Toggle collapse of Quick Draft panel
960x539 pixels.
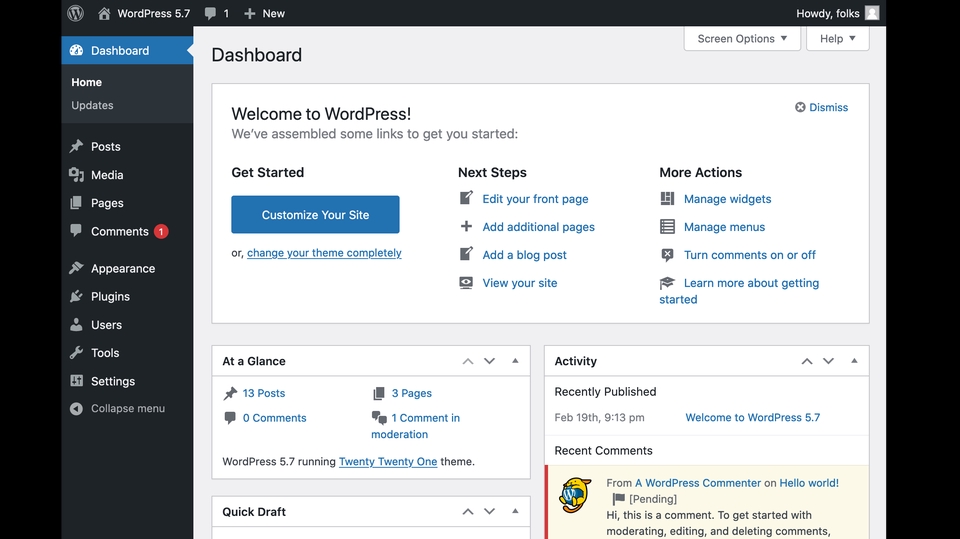(515, 511)
